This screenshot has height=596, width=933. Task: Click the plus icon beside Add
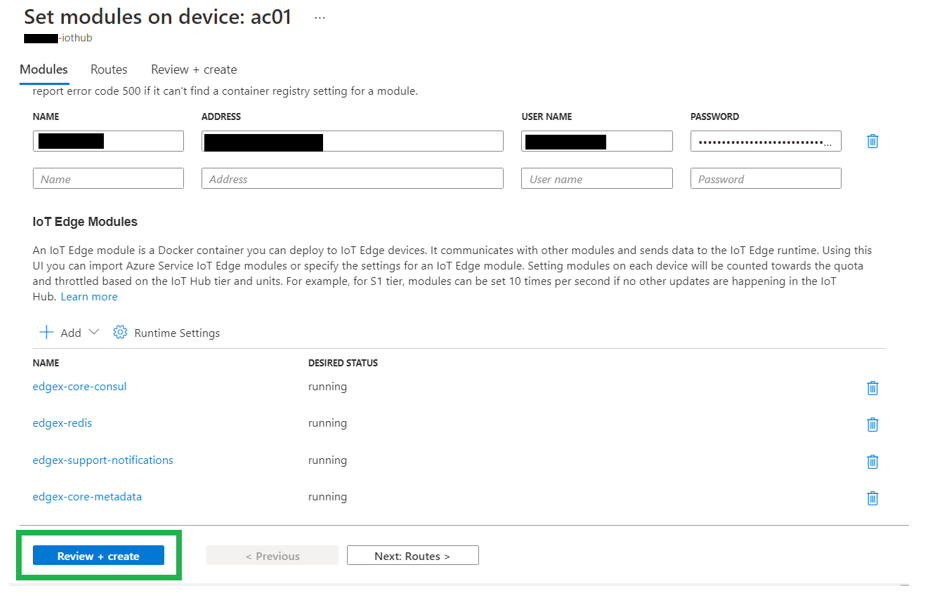(46, 332)
